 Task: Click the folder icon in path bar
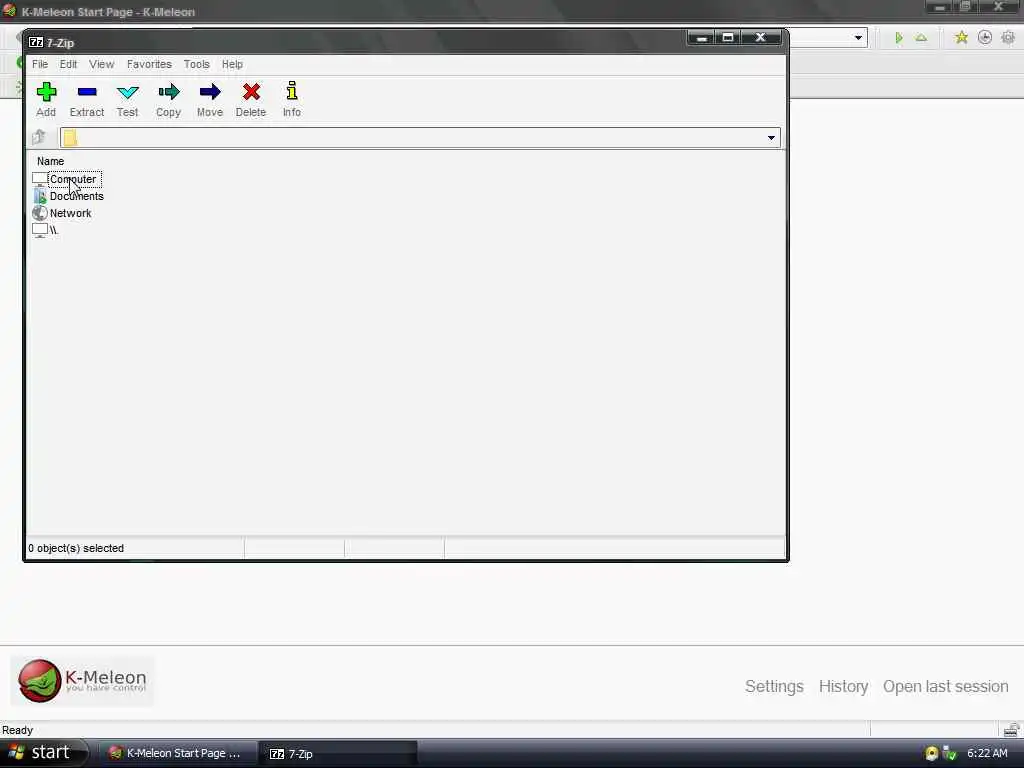(x=71, y=138)
